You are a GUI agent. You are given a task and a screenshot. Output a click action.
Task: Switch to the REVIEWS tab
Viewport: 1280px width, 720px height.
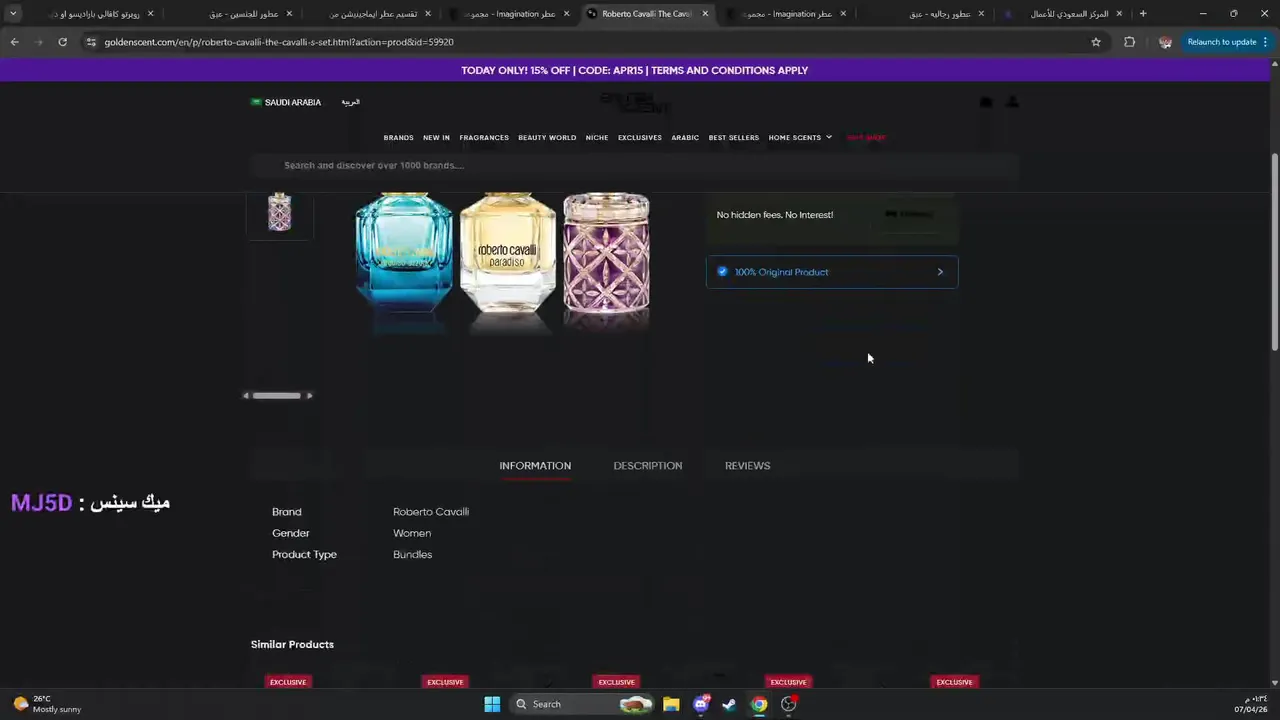point(747,466)
